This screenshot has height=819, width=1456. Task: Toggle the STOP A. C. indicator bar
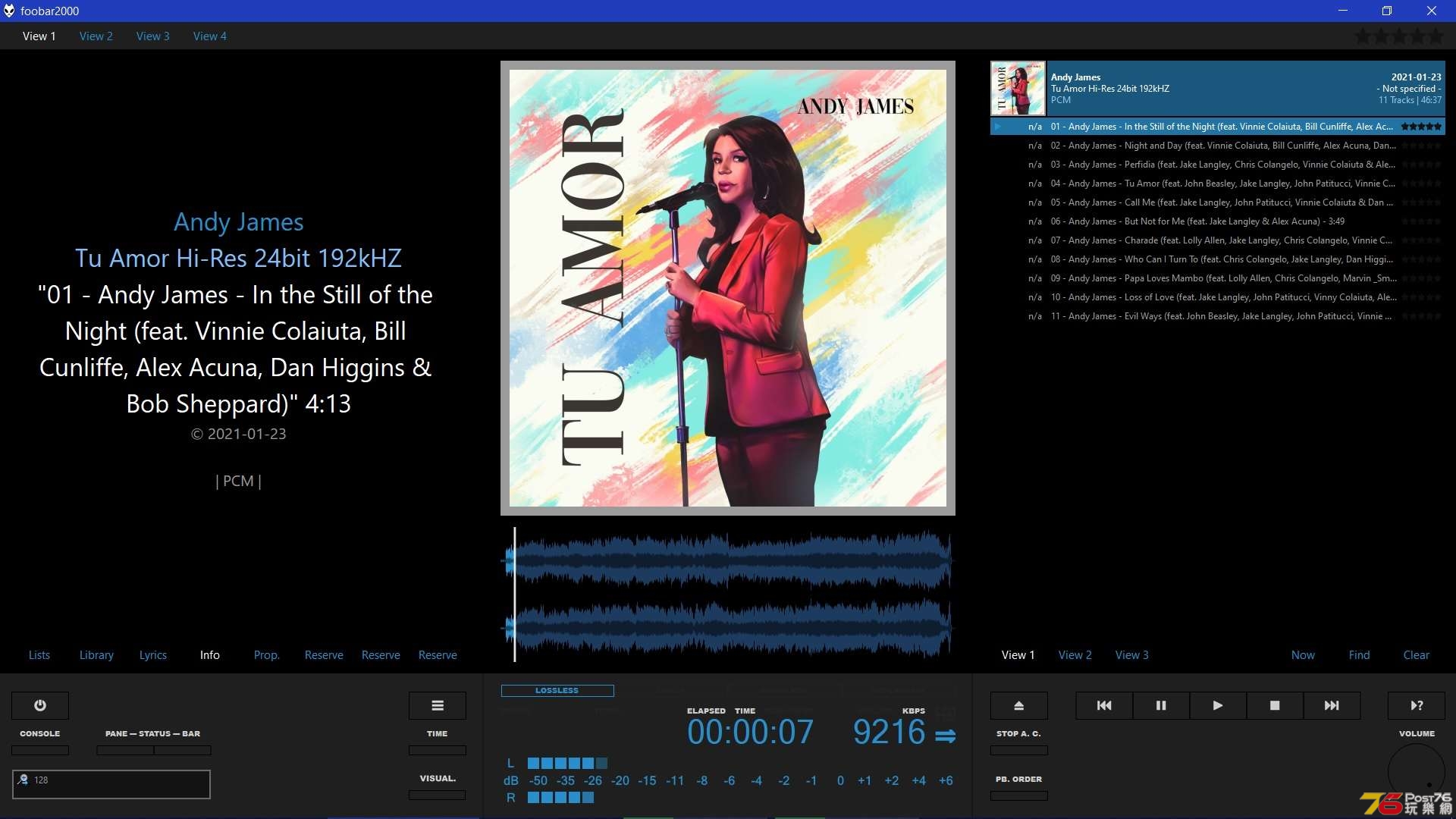[1019, 750]
